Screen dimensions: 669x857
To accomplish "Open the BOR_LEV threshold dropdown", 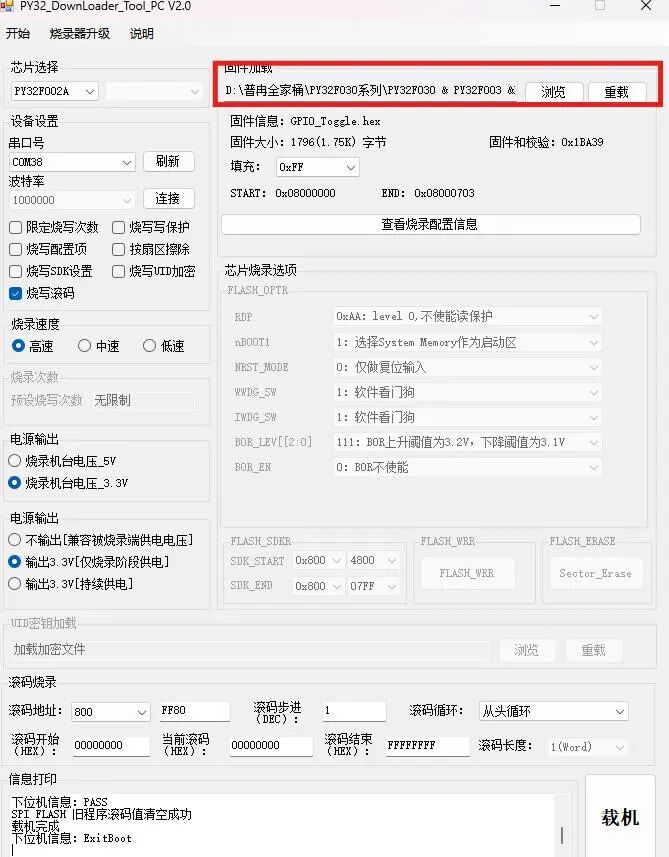I will 467,442.
